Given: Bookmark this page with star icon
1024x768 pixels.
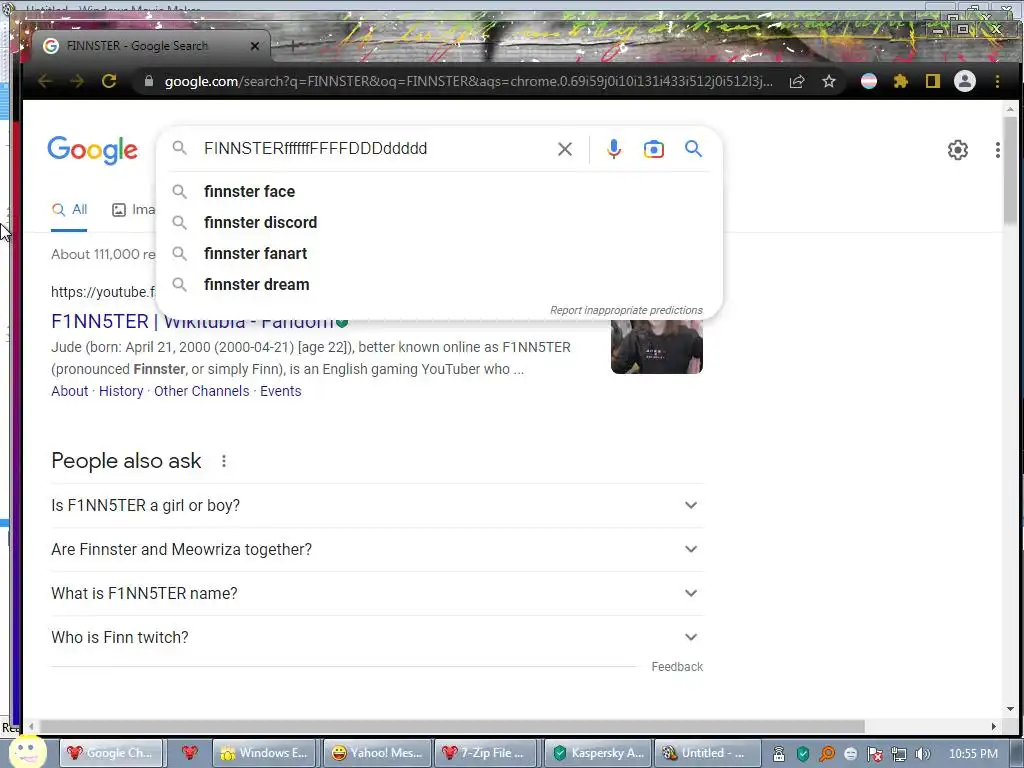Looking at the screenshot, I should click(829, 81).
